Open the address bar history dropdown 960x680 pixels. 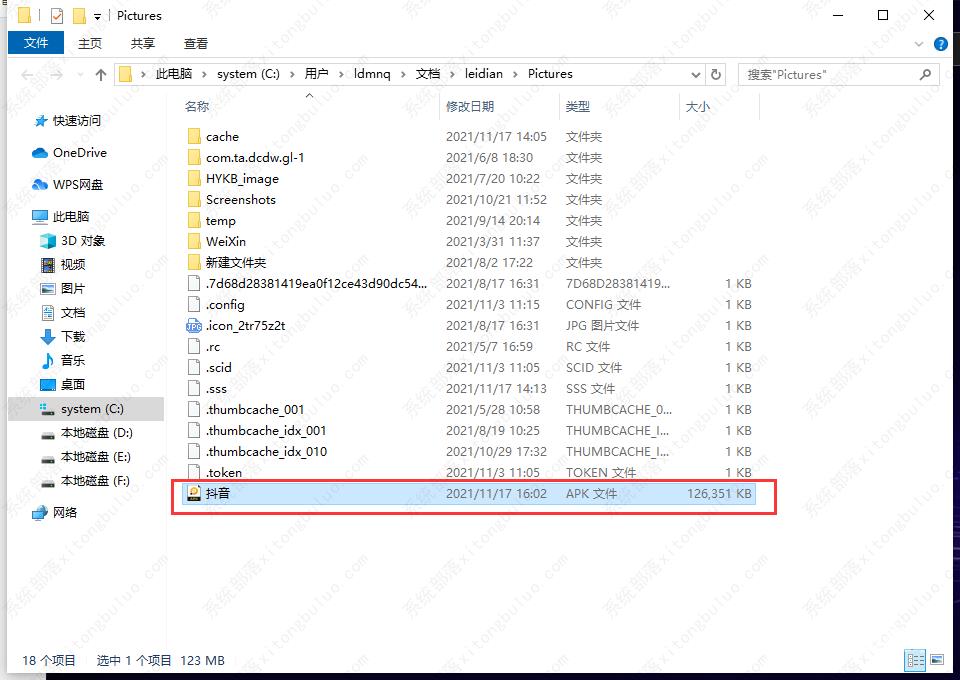click(x=696, y=75)
